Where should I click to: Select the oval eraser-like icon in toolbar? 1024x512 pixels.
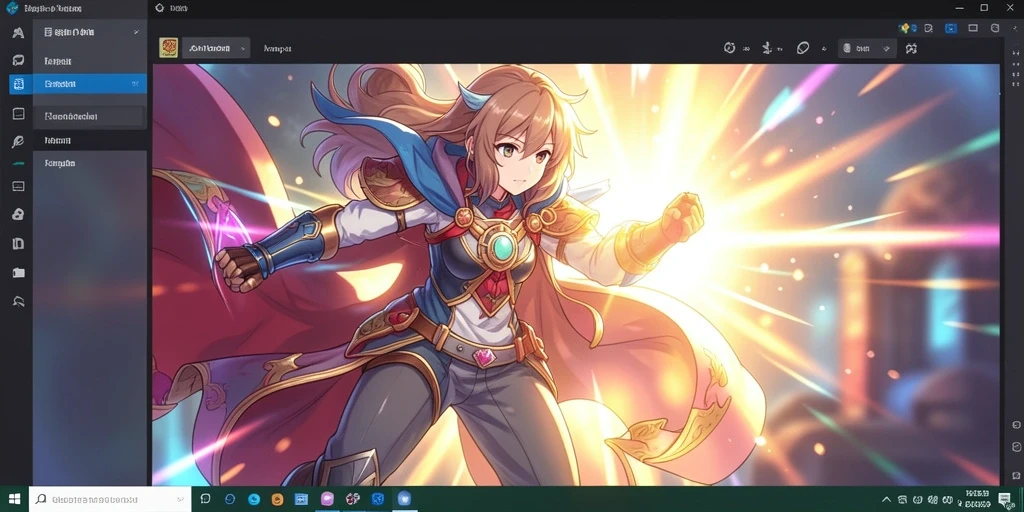click(803, 48)
